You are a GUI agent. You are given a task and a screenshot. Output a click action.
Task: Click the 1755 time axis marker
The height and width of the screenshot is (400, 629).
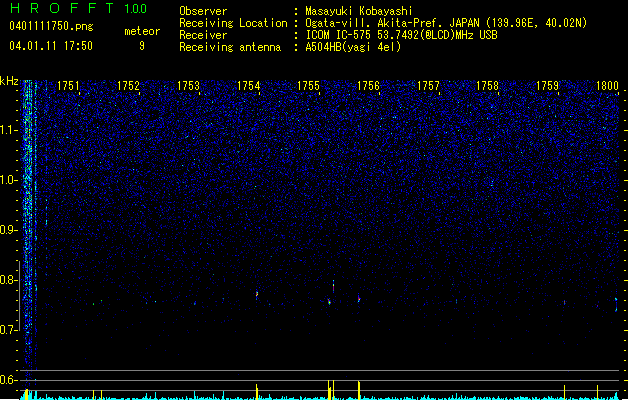pyautogui.click(x=308, y=86)
